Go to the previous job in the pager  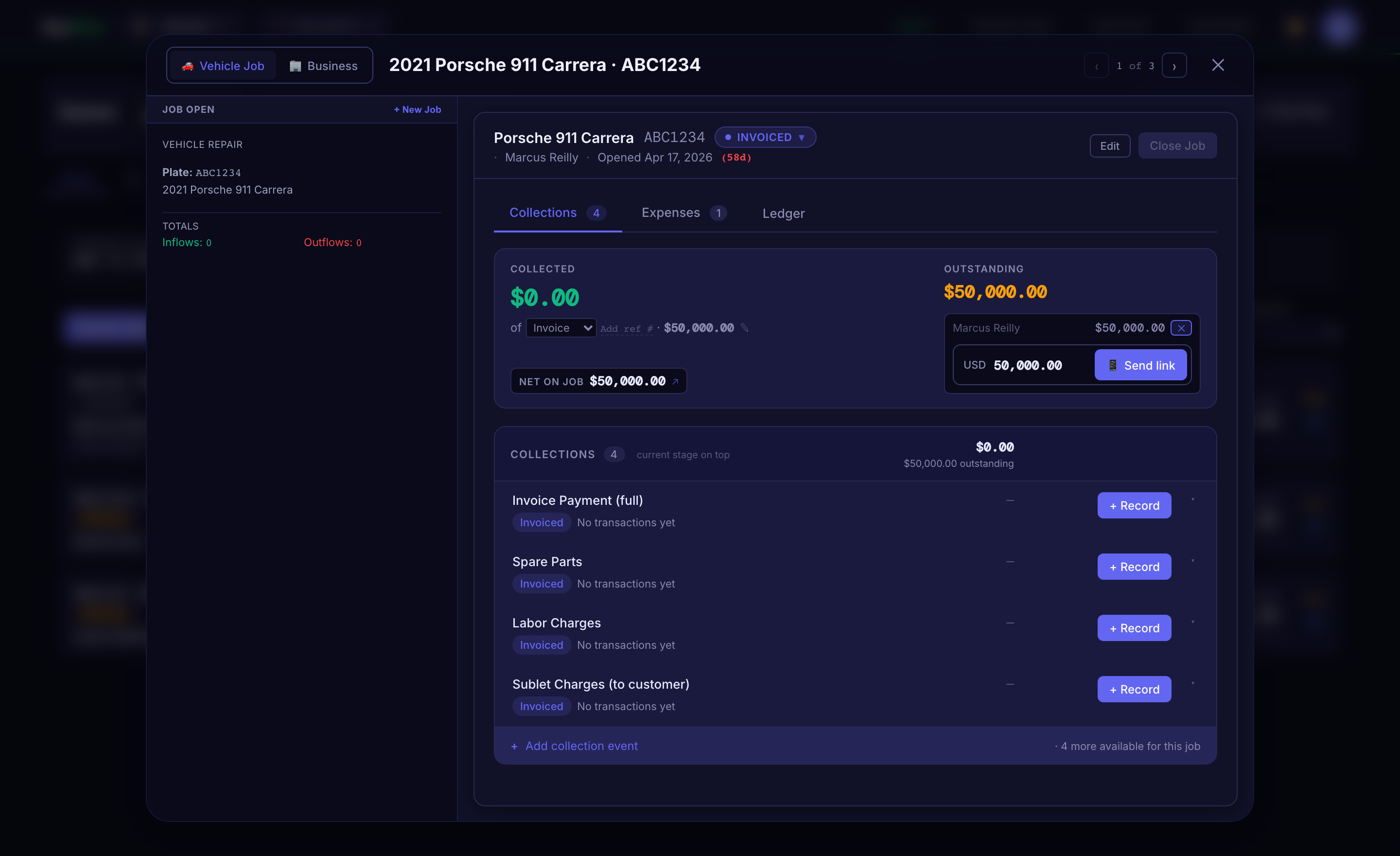[1096, 65]
